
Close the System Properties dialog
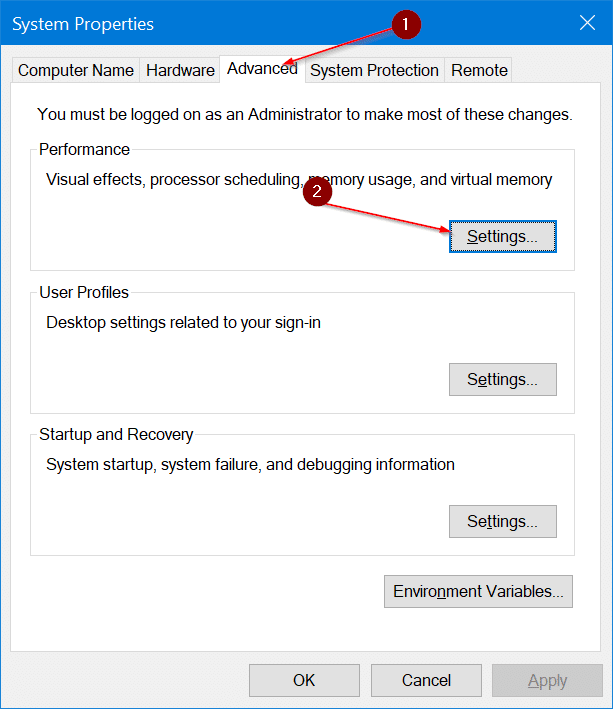tap(587, 23)
